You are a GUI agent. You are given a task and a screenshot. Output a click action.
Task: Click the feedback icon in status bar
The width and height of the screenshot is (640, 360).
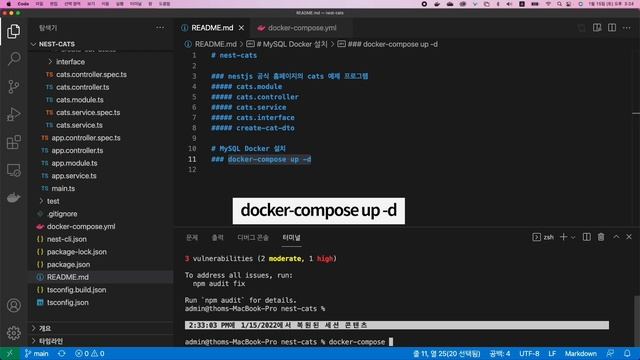coord(610,353)
